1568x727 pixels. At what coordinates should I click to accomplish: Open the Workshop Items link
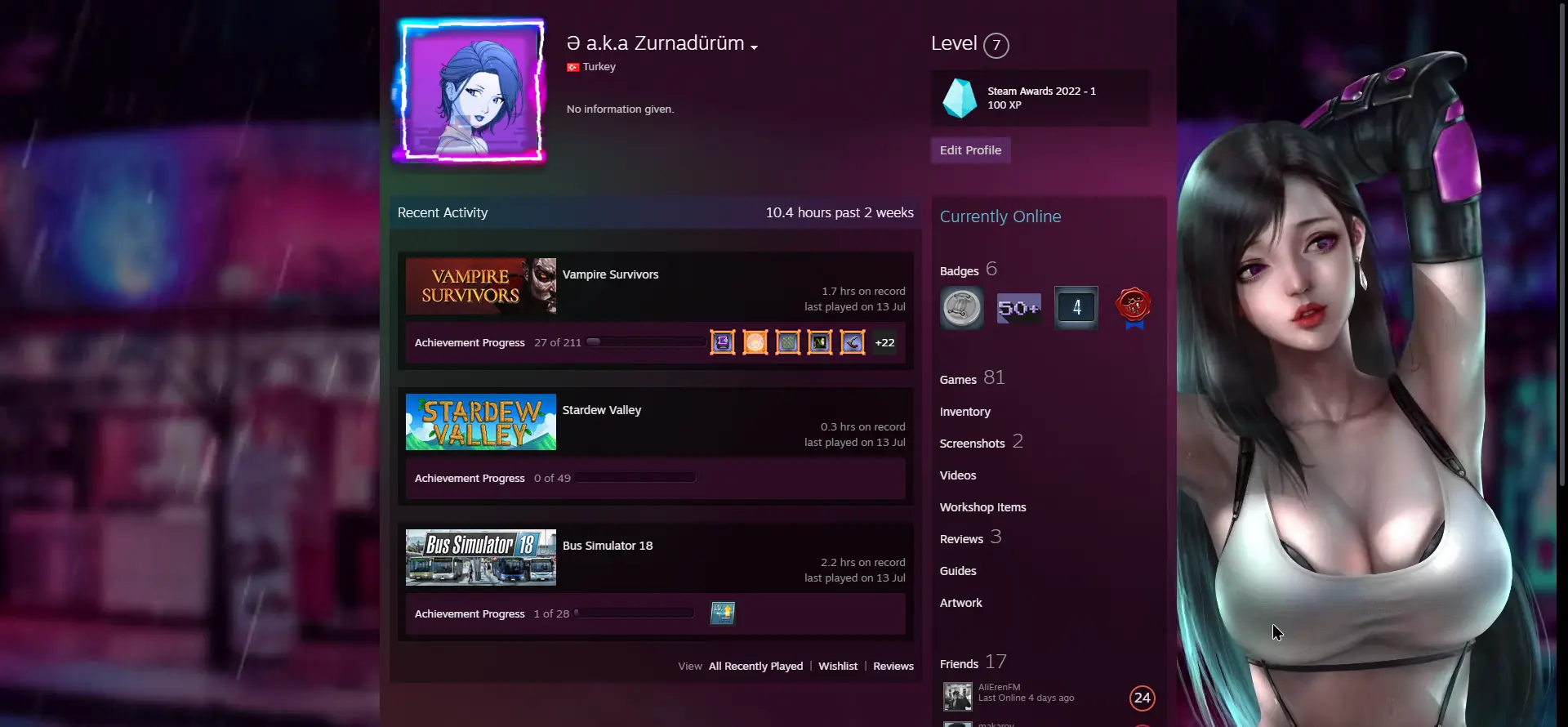coord(983,507)
